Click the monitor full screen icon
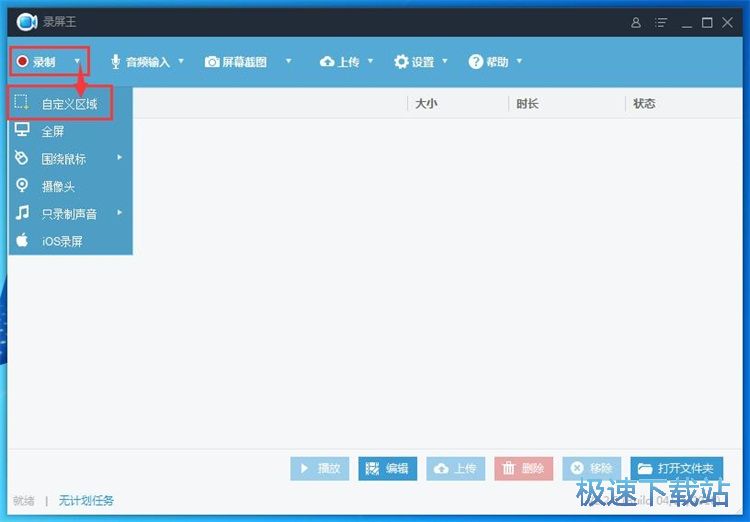The height and width of the screenshot is (522, 750). tap(22, 130)
